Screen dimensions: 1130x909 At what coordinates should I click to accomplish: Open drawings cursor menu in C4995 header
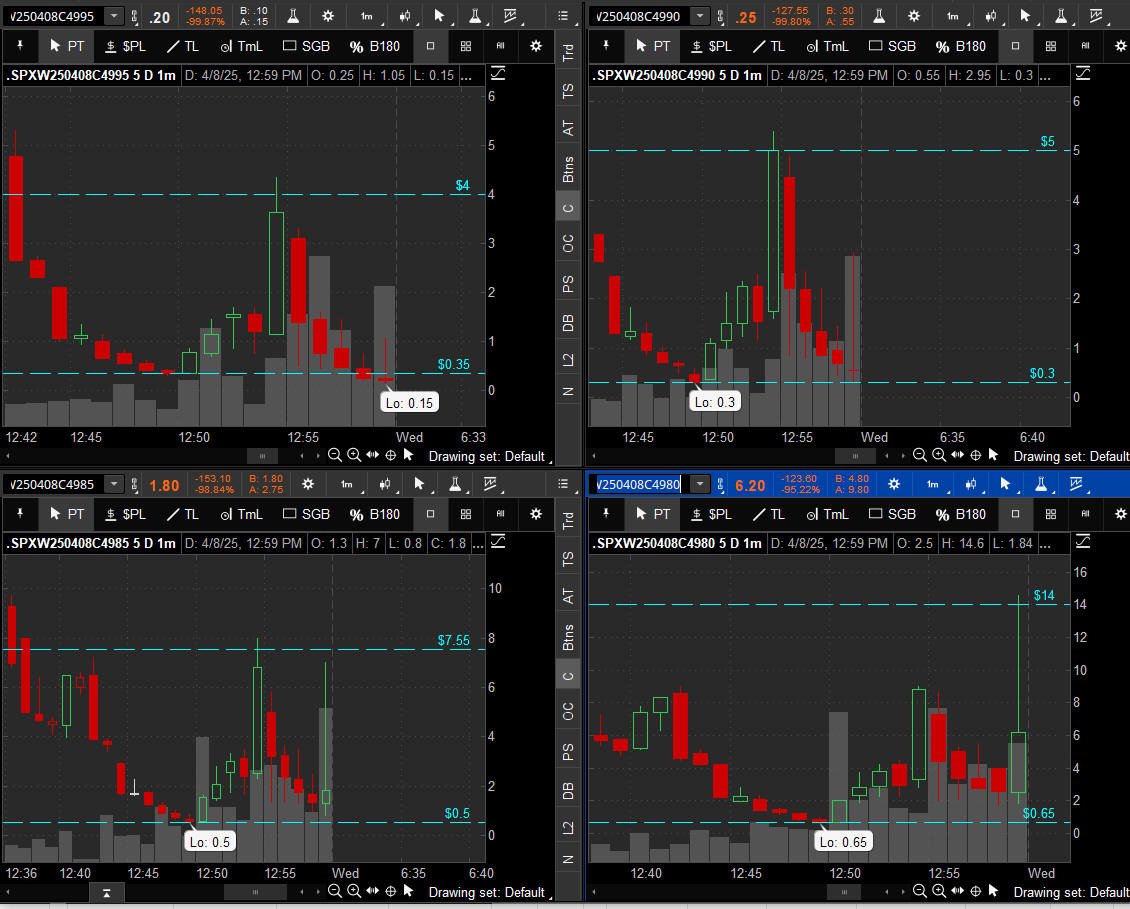pyautogui.click(x=440, y=16)
